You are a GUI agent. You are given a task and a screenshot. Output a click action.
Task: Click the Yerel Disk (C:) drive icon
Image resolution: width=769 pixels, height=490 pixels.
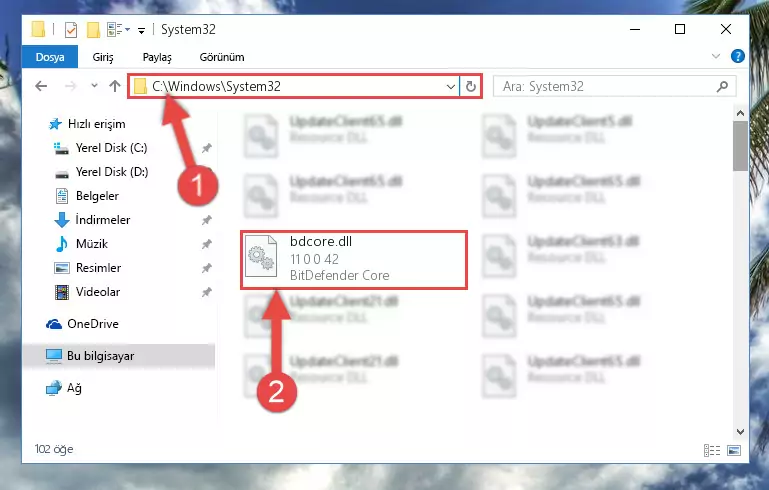pos(61,148)
